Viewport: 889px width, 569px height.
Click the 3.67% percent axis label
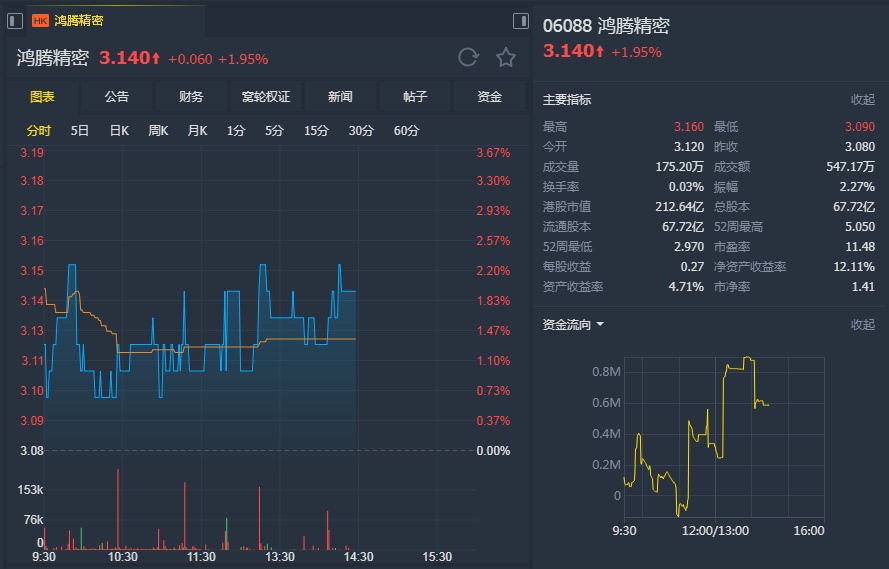(493, 153)
